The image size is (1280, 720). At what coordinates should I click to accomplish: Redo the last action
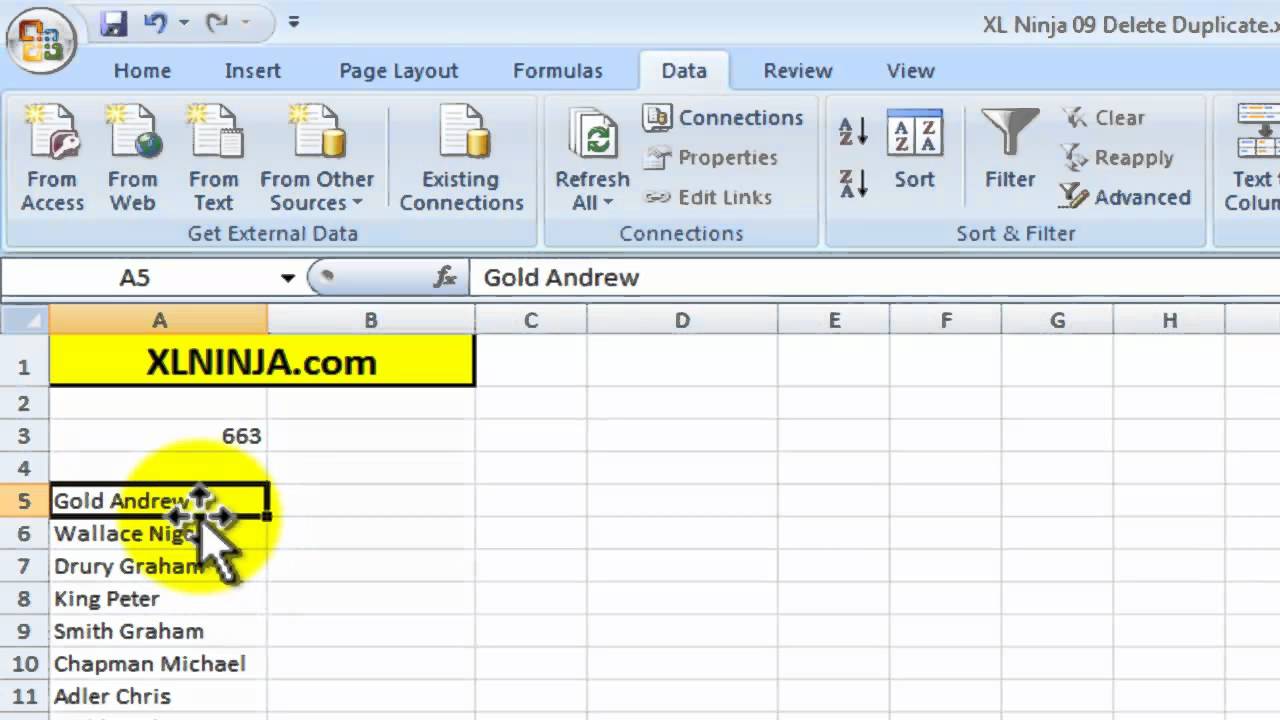217,22
